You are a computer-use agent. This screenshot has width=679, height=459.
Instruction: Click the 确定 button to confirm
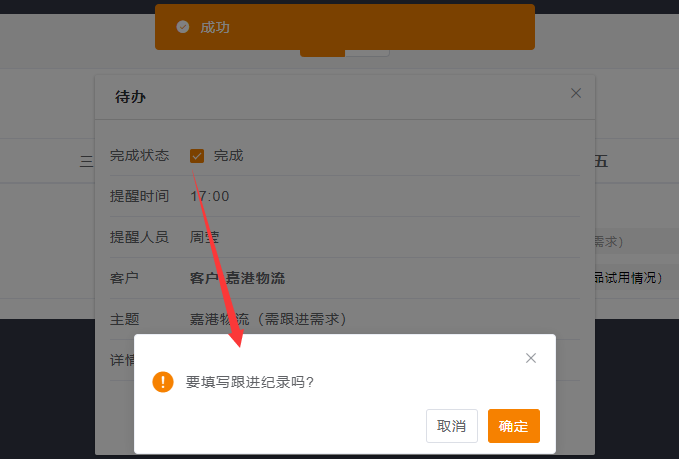[x=514, y=426]
